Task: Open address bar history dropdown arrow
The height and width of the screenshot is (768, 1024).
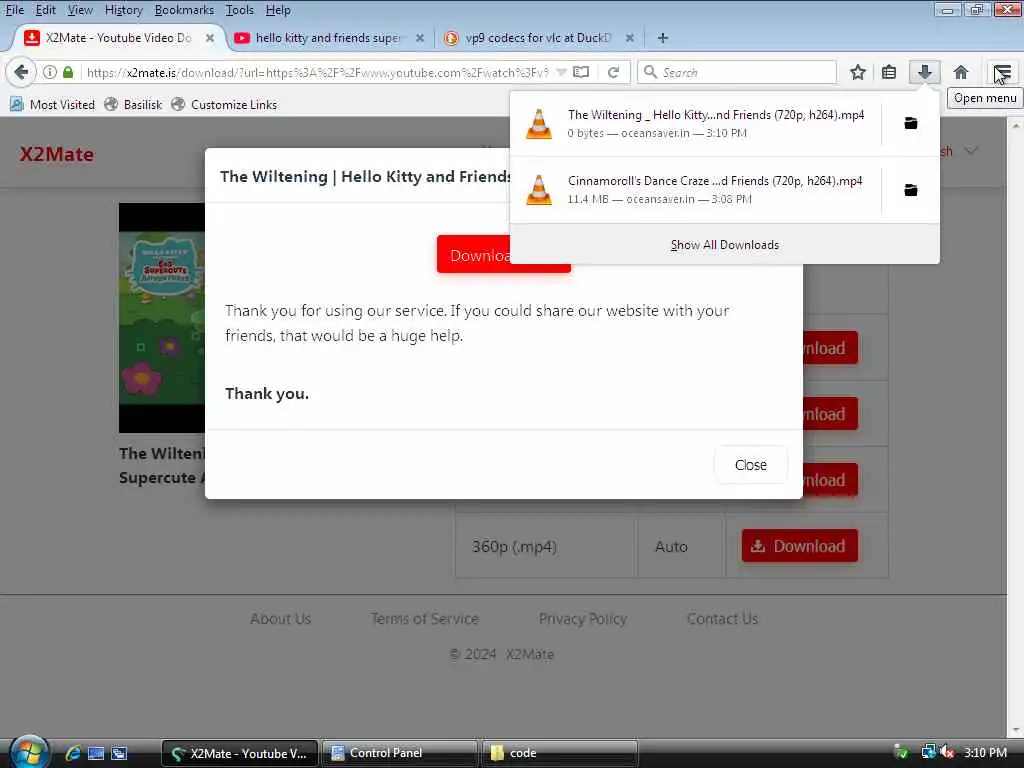Action: click(561, 72)
